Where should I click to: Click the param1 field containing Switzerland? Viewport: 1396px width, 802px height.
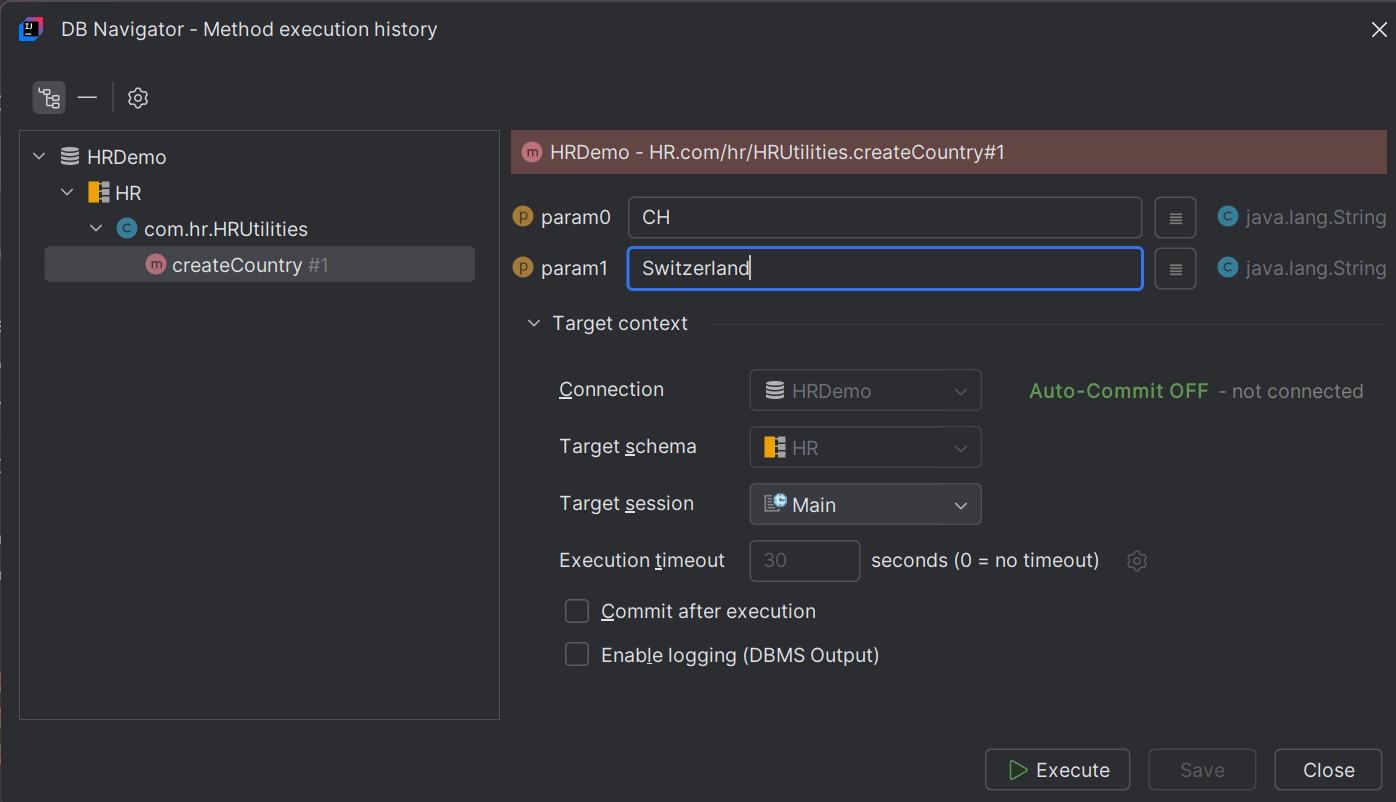tap(884, 268)
